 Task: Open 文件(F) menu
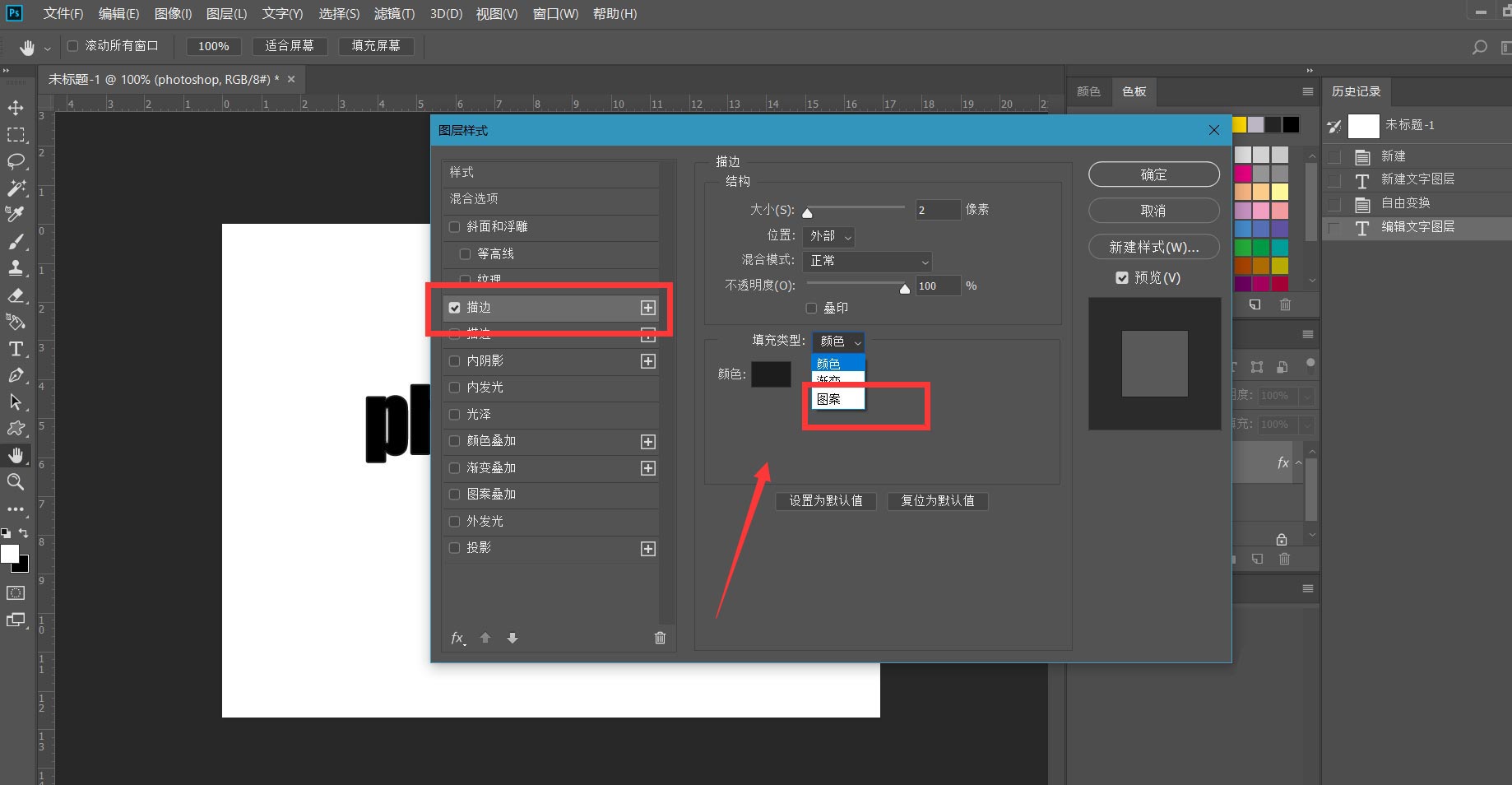click(x=63, y=14)
